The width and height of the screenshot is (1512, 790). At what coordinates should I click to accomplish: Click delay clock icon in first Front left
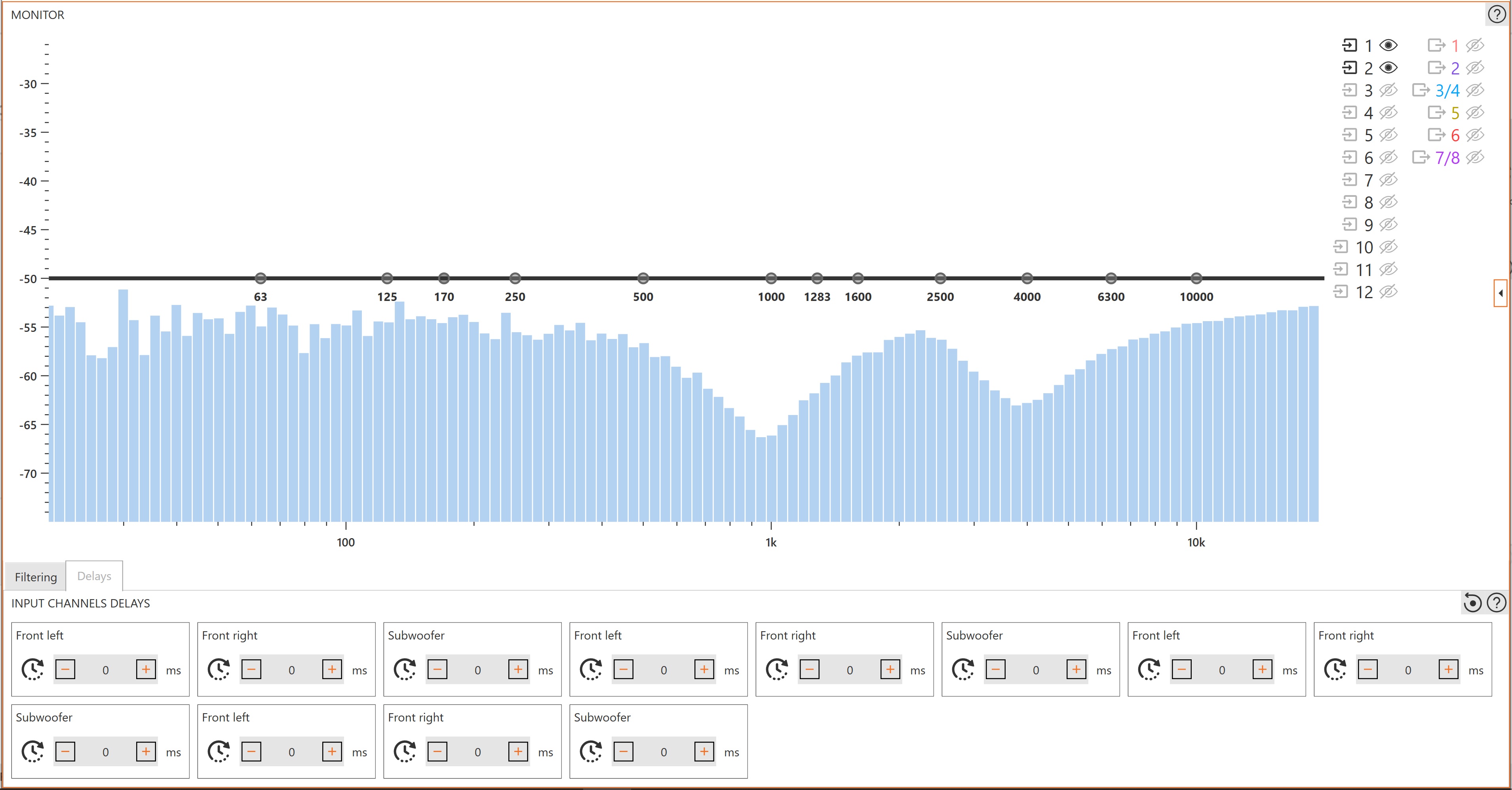tap(32, 670)
